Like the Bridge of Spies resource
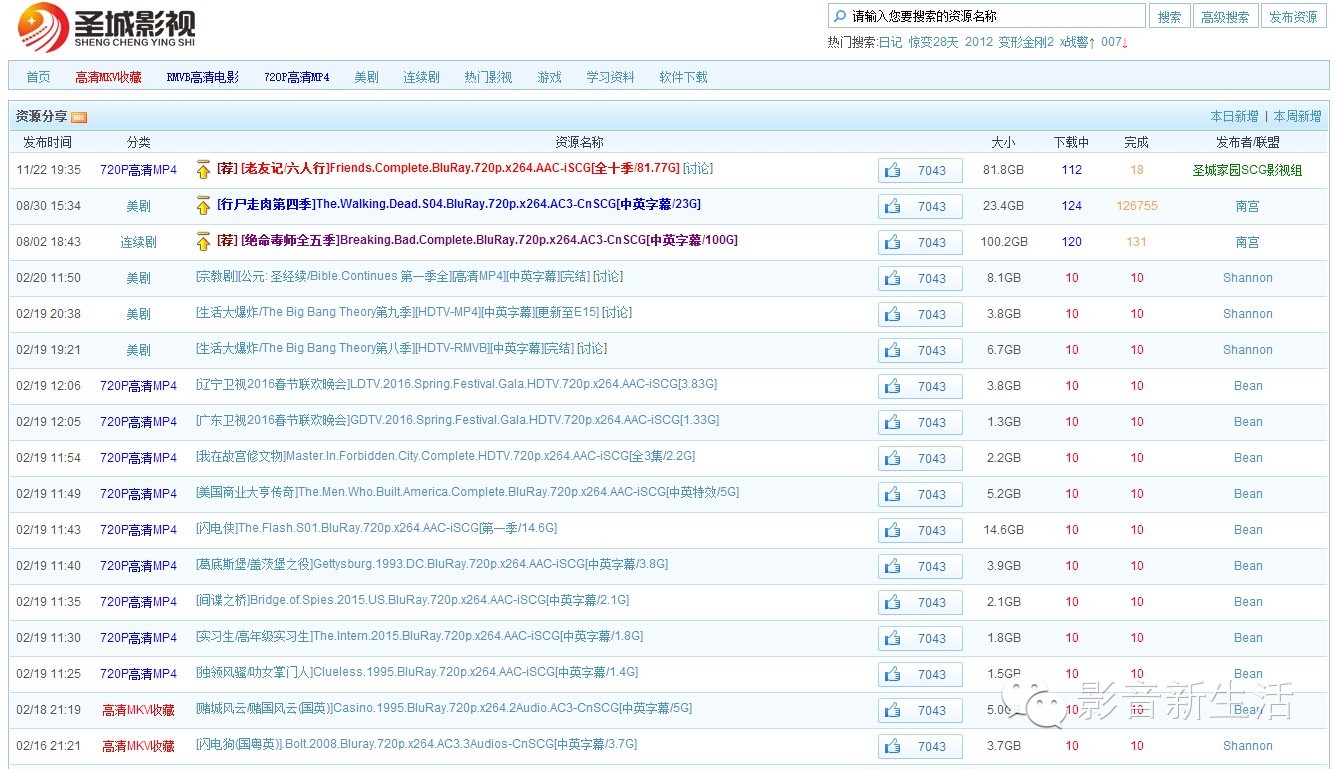Image resolution: width=1335 pixels, height=769 pixels. click(x=892, y=602)
